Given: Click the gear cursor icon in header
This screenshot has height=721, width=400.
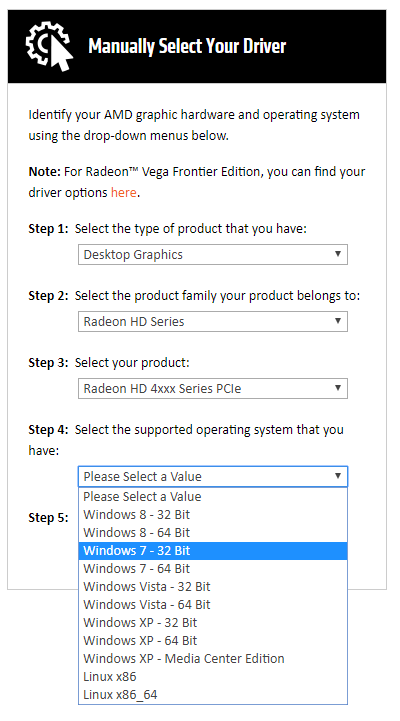Looking at the screenshot, I should [49, 46].
